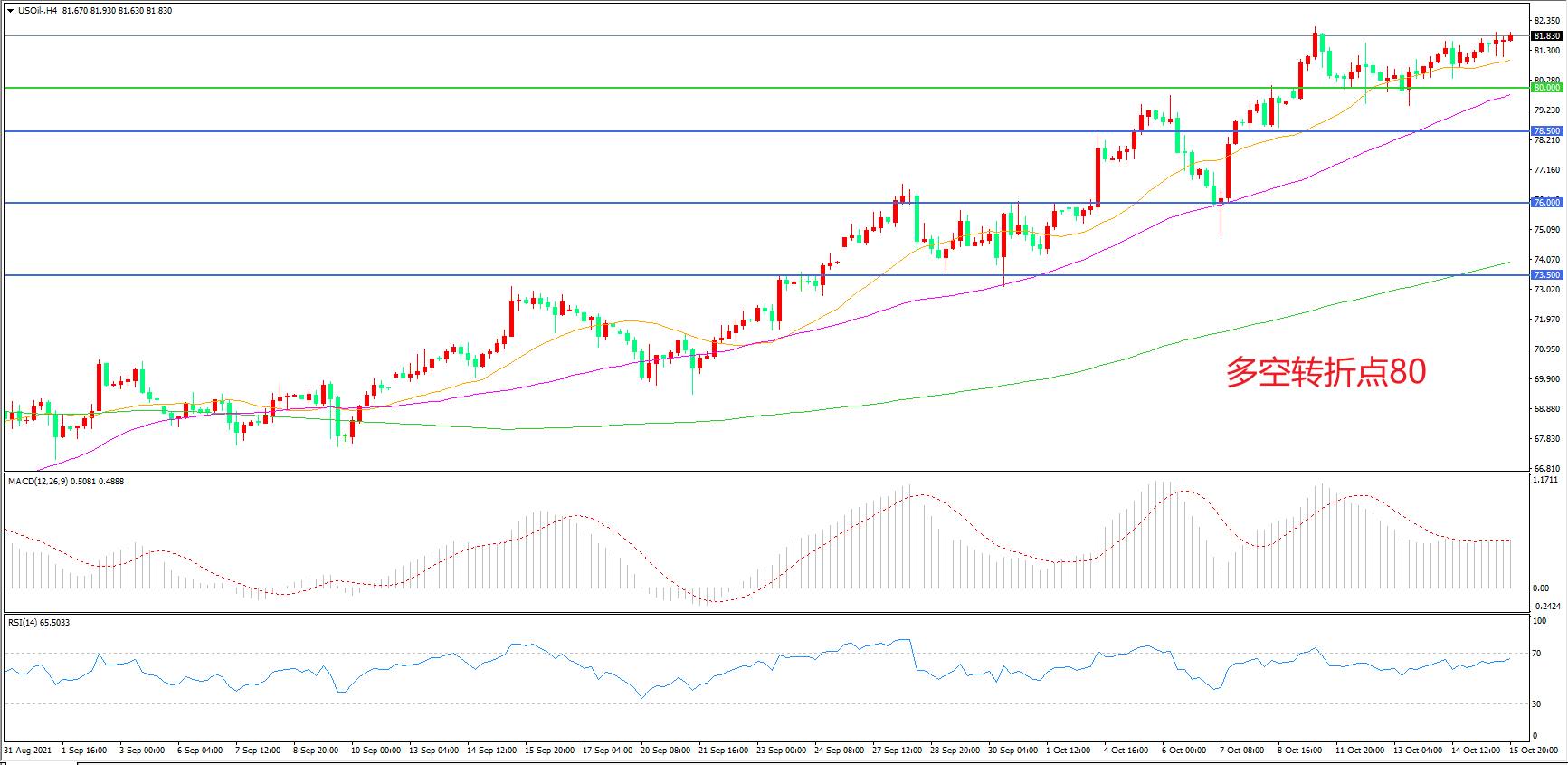
Task: Select the blue 78.500 level tag
Action: coord(1546,131)
